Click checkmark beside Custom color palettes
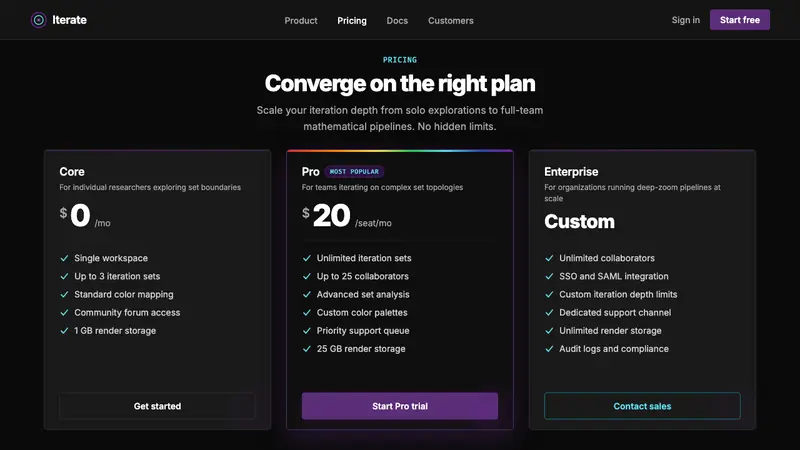 coord(307,313)
